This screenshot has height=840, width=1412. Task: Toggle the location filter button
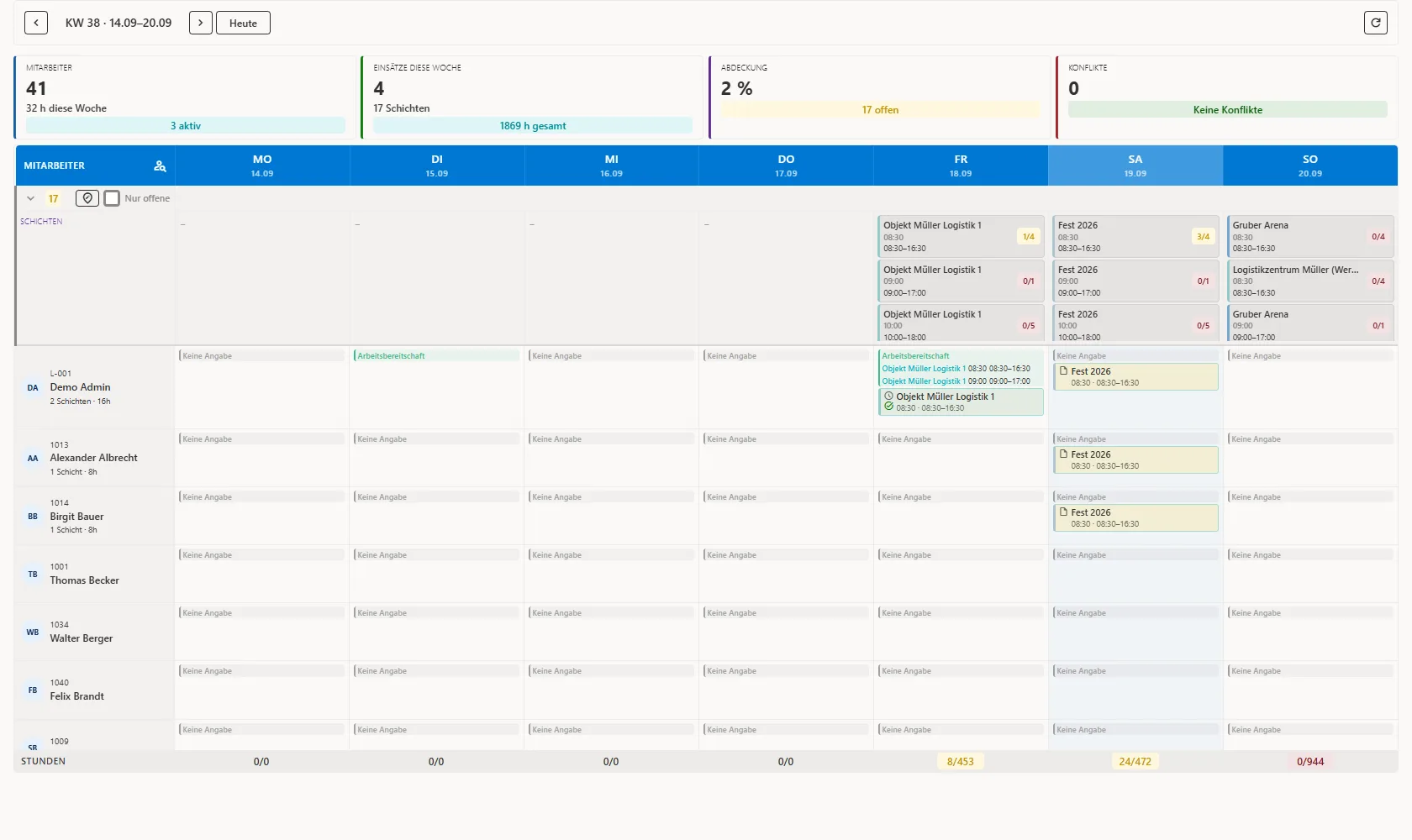point(87,198)
